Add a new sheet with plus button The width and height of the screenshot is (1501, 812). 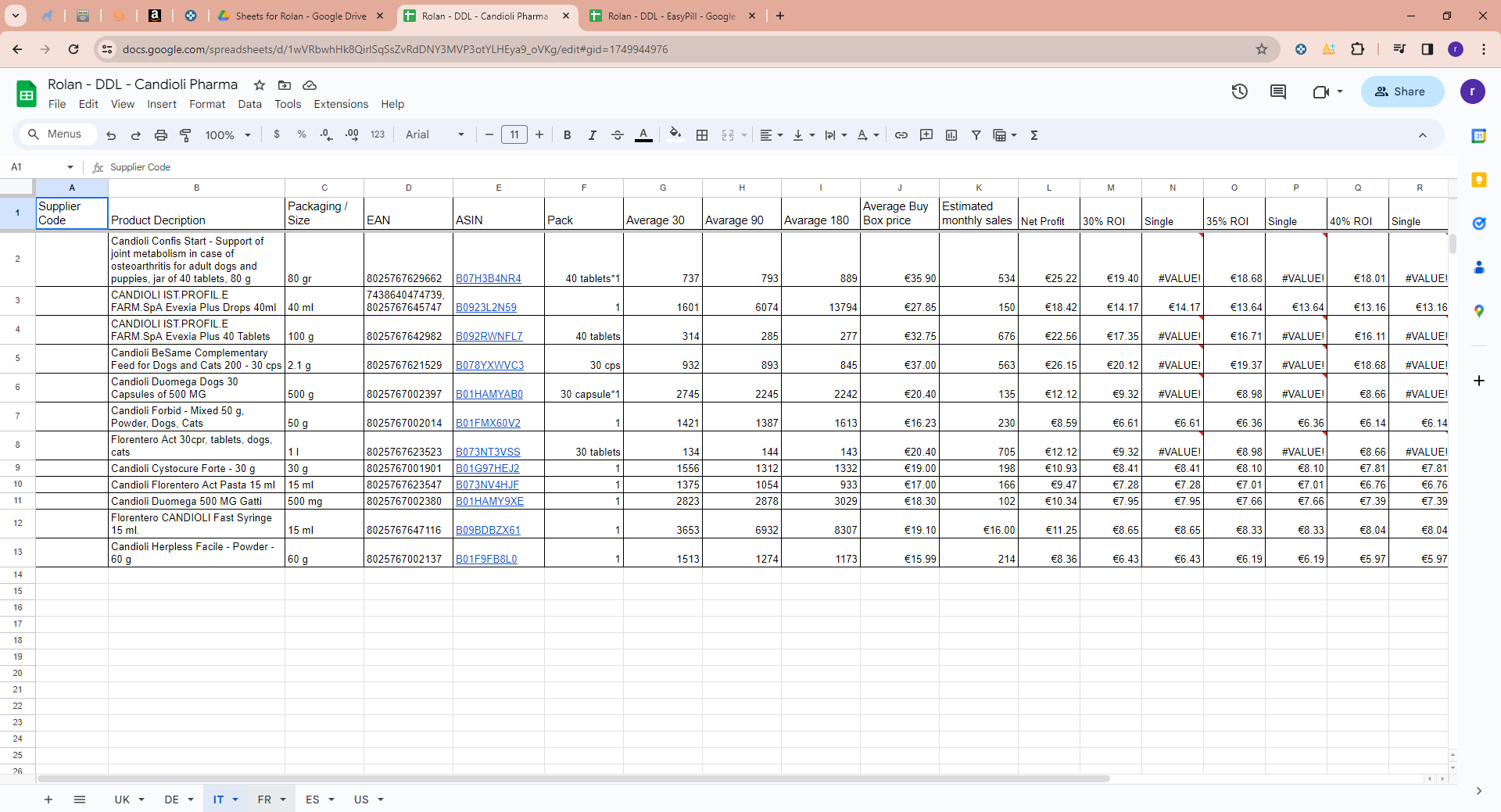[x=48, y=799]
